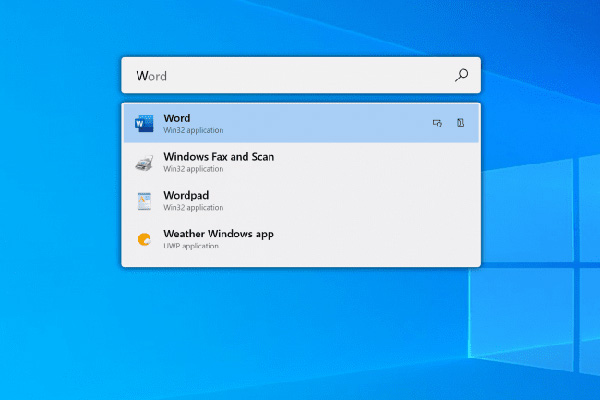Click the Wordpad document icon
The width and height of the screenshot is (600, 400).
coord(144,201)
